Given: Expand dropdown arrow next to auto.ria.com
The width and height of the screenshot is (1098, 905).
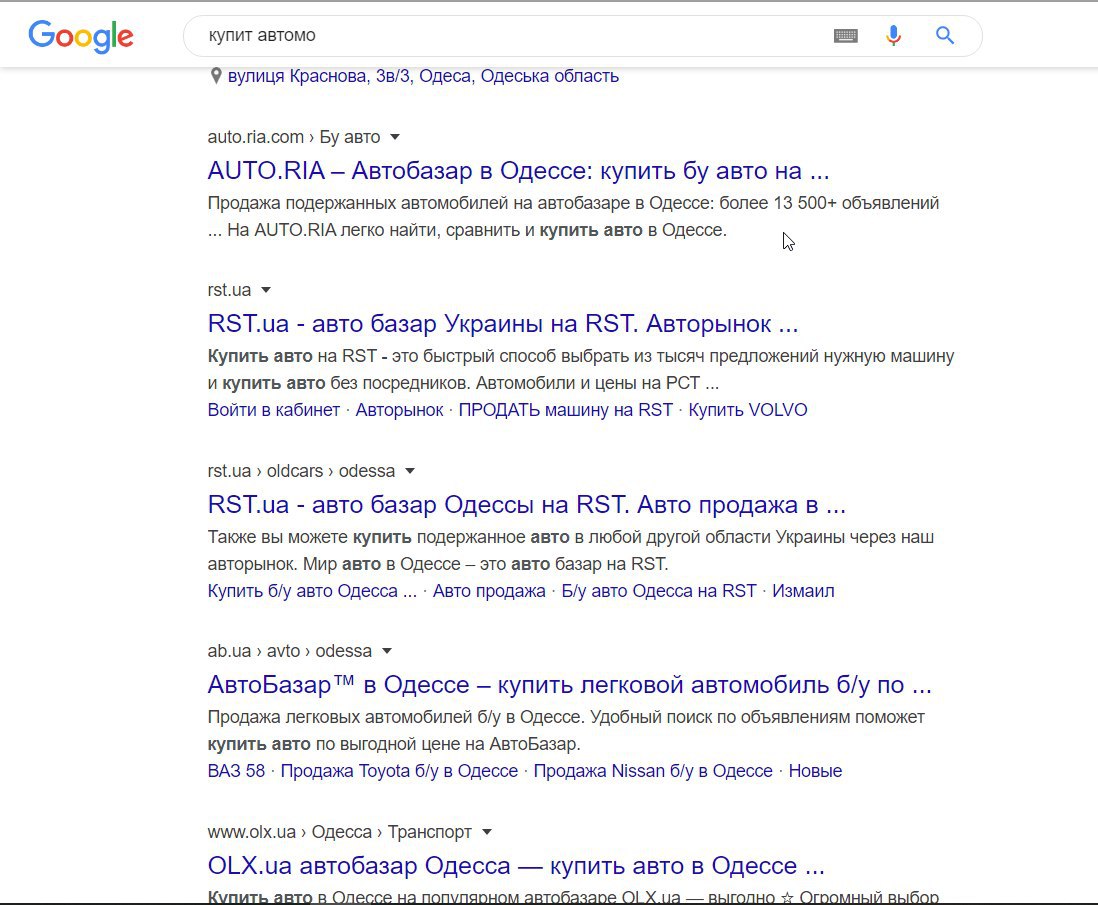Looking at the screenshot, I should pyautogui.click(x=395, y=137).
